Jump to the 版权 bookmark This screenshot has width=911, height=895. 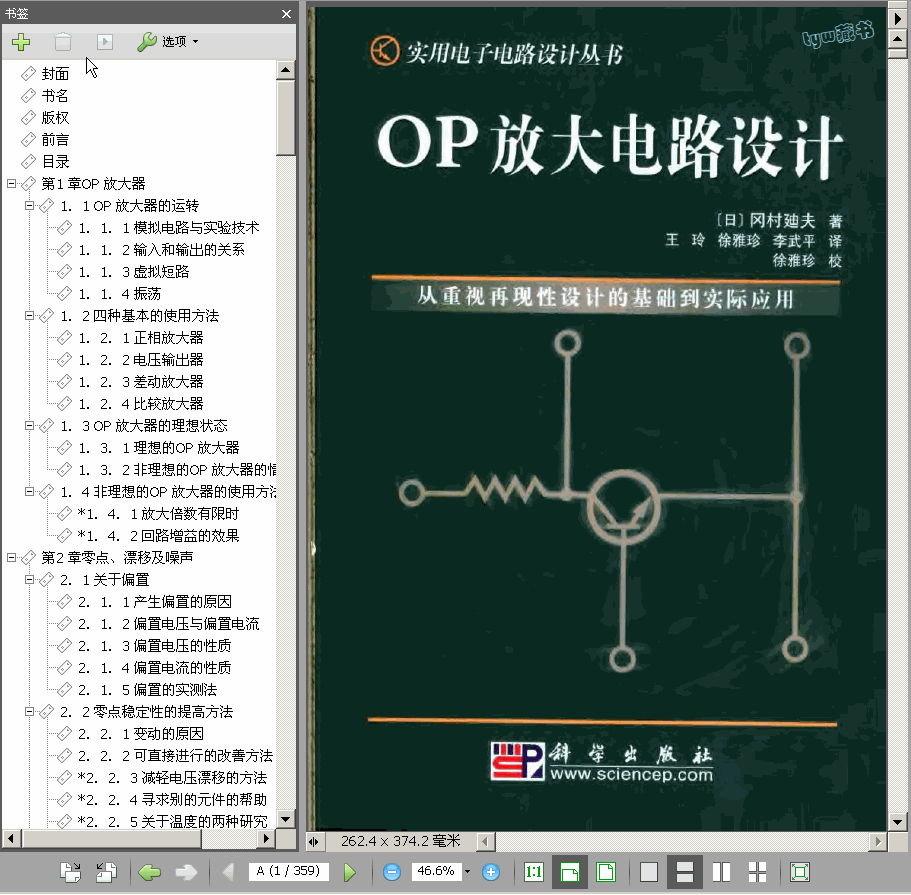pos(55,118)
